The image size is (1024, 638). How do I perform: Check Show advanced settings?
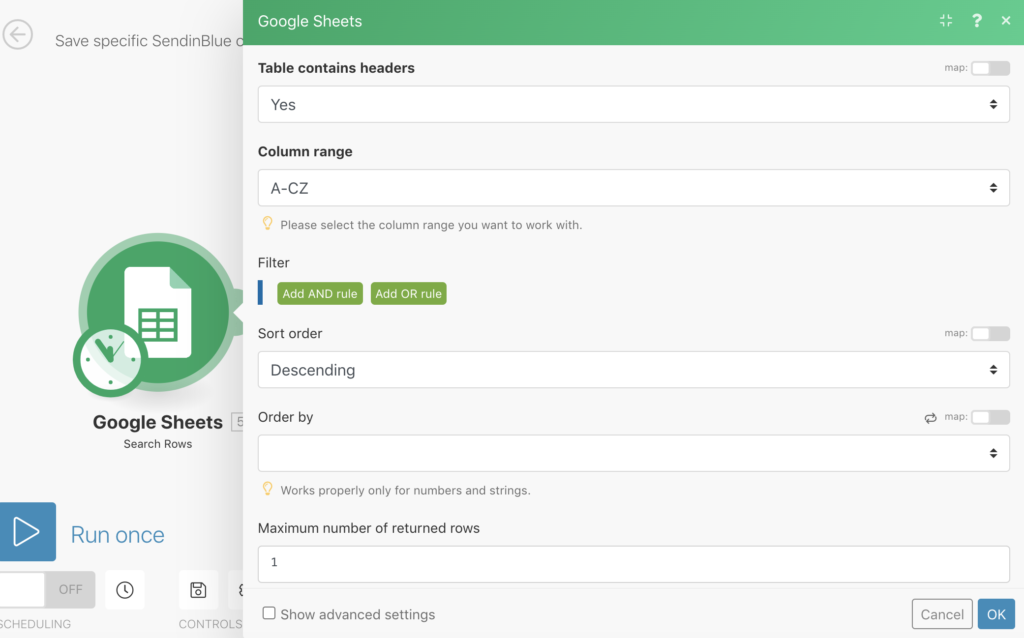pyautogui.click(x=268, y=613)
